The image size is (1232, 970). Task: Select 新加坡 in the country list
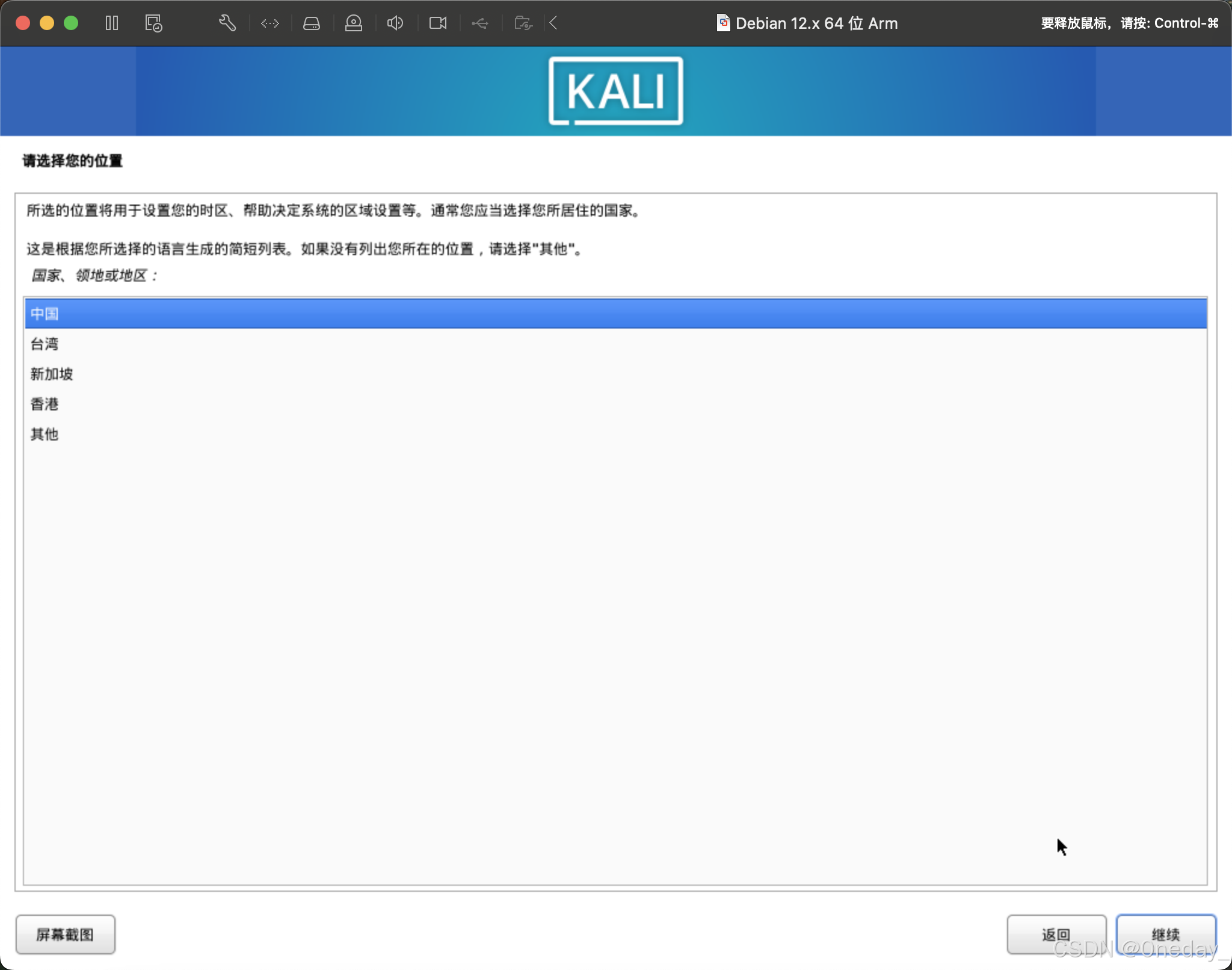coord(615,374)
